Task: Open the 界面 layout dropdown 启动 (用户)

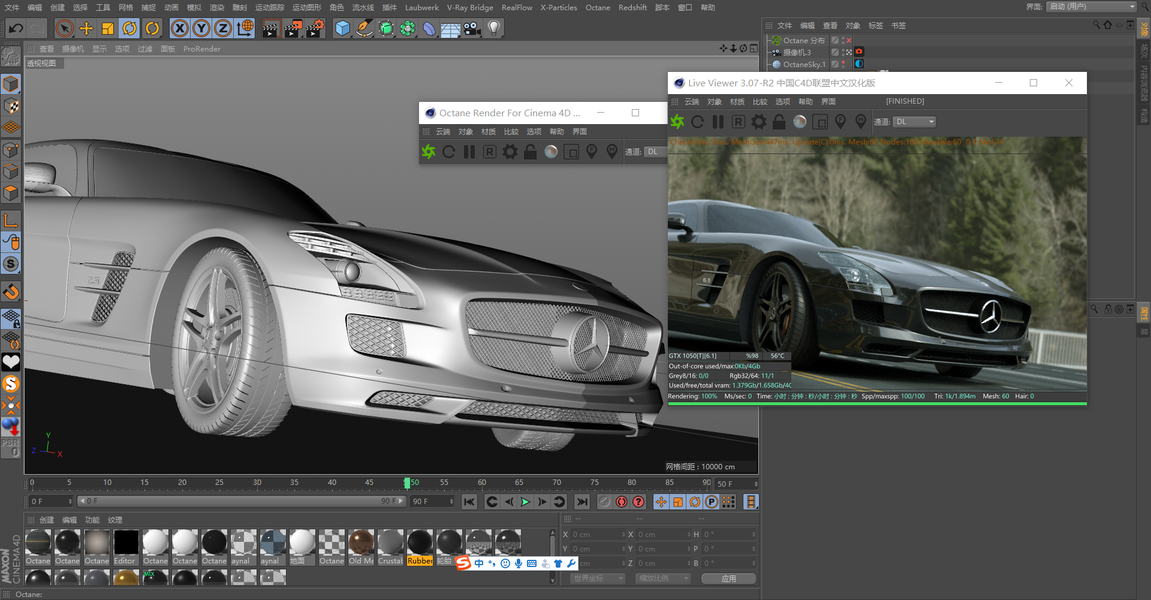Action: point(1092,7)
